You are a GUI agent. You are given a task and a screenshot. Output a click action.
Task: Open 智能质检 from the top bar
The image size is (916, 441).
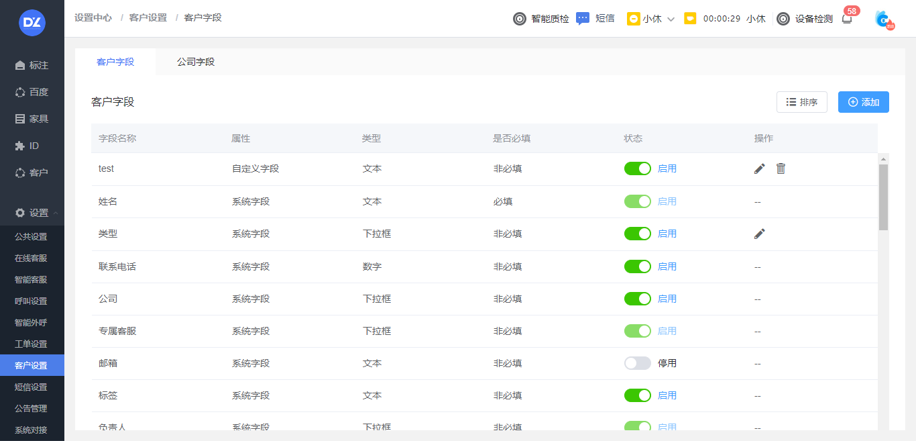point(541,18)
